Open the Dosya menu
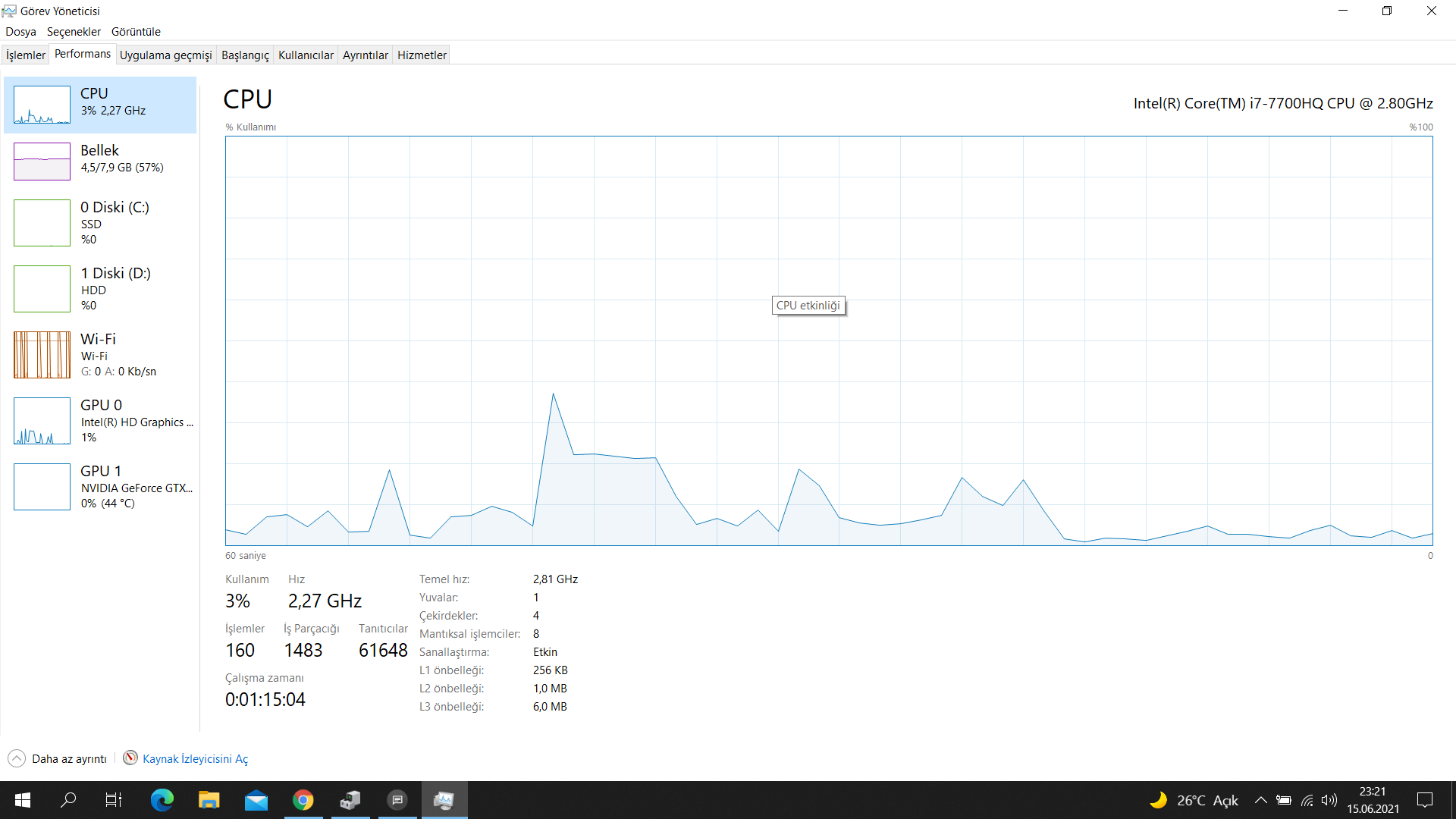This screenshot has height=819, width=1456. (x=20, y=32)
